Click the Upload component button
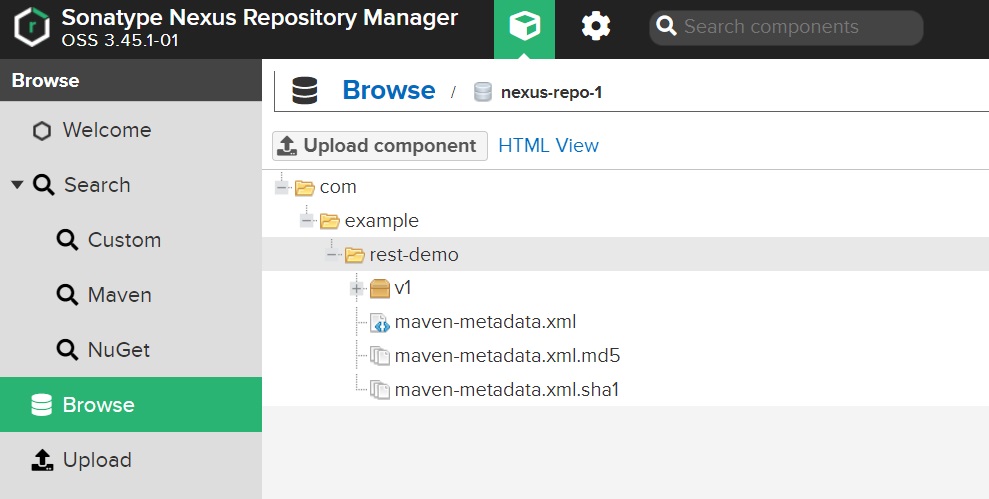989x499 pixels. (380, 146)
